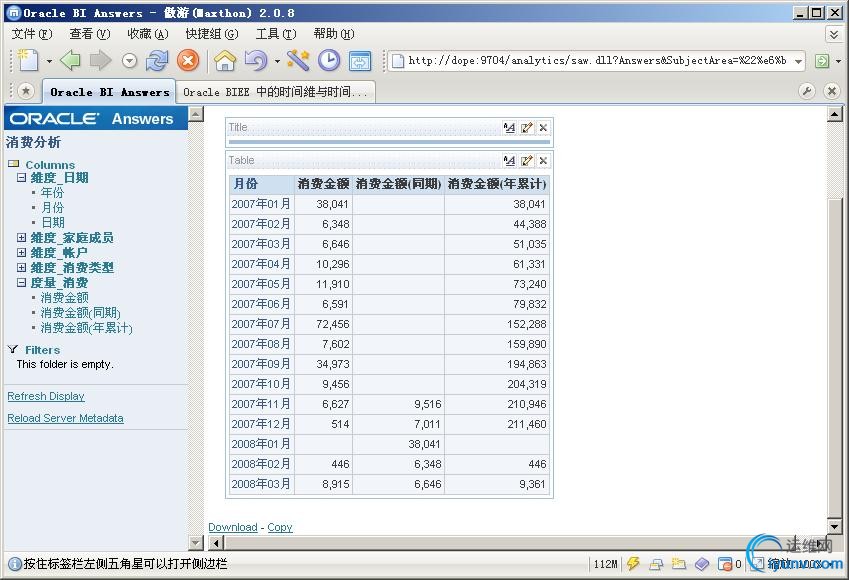This screenshot has height=580, width=849.
Task: Select the Oracle BI Answers tab
Action: tap(109, 92)
